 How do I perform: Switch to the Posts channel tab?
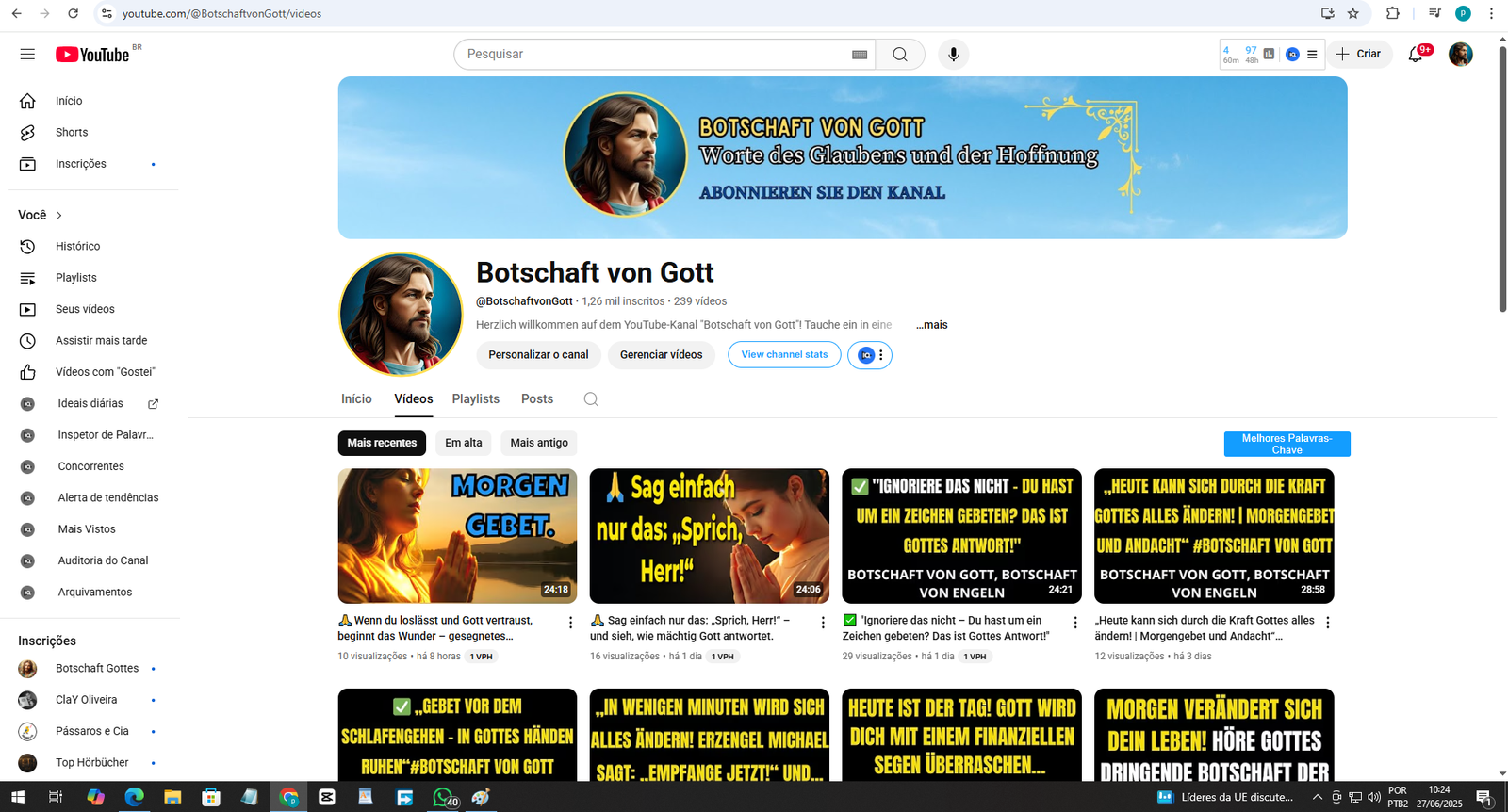pyautogui.click(x=537, y=399)
